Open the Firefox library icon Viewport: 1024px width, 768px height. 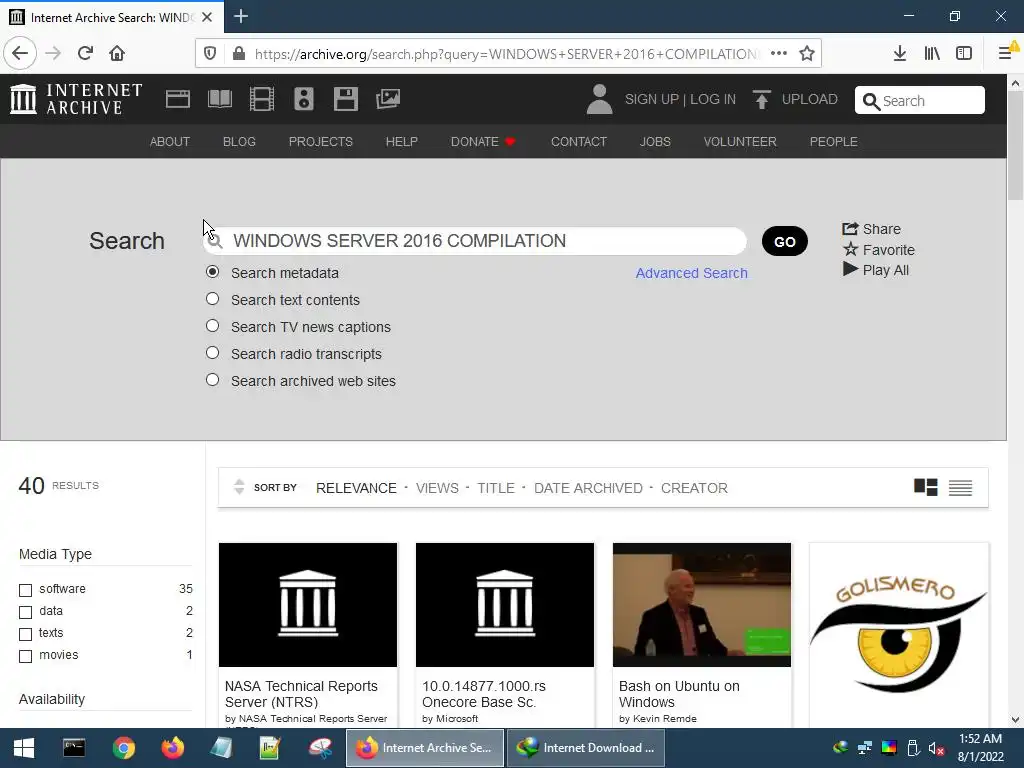[932, 54]
